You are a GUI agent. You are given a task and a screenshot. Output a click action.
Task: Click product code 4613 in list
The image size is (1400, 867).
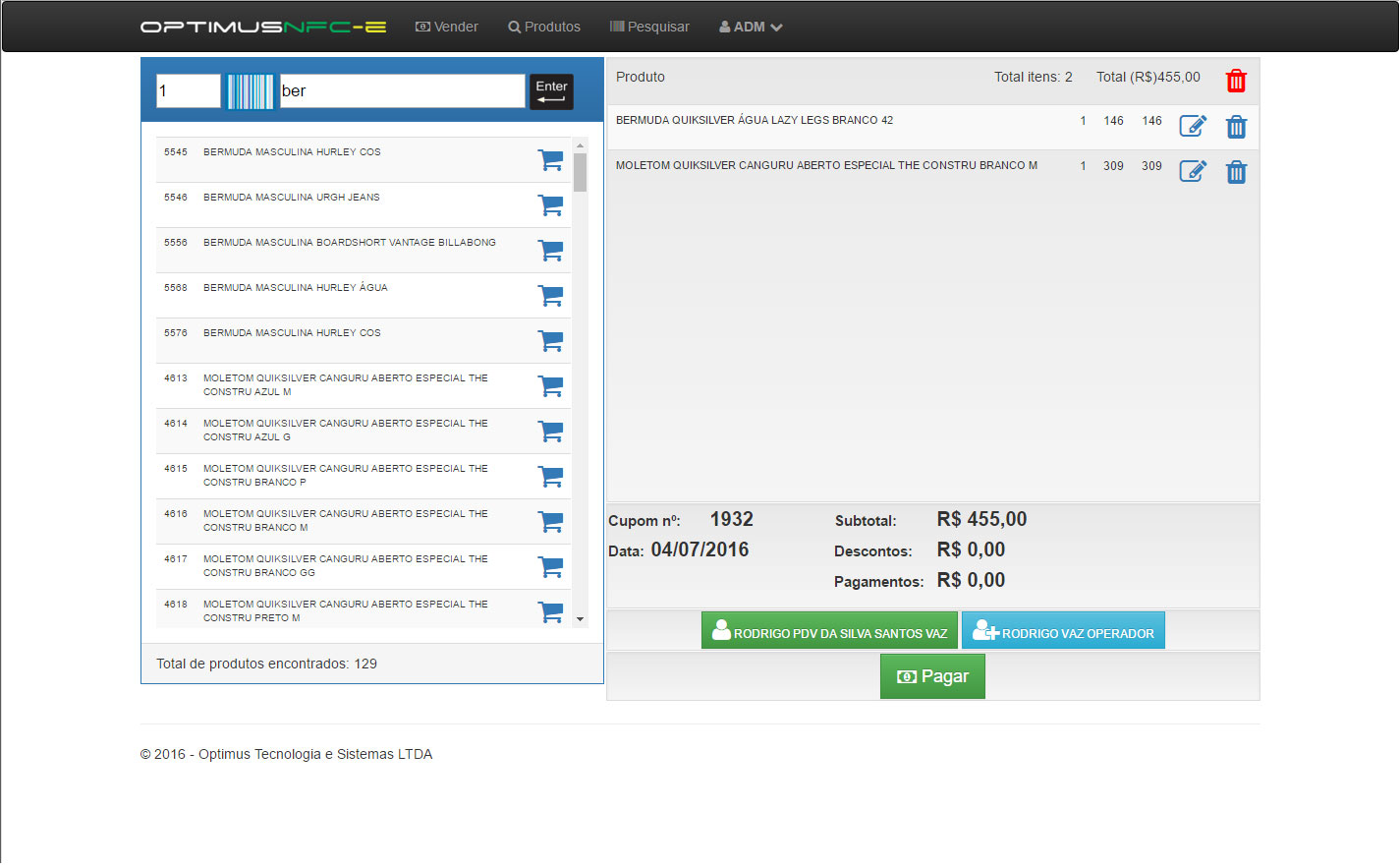click(x=176, y=378)
